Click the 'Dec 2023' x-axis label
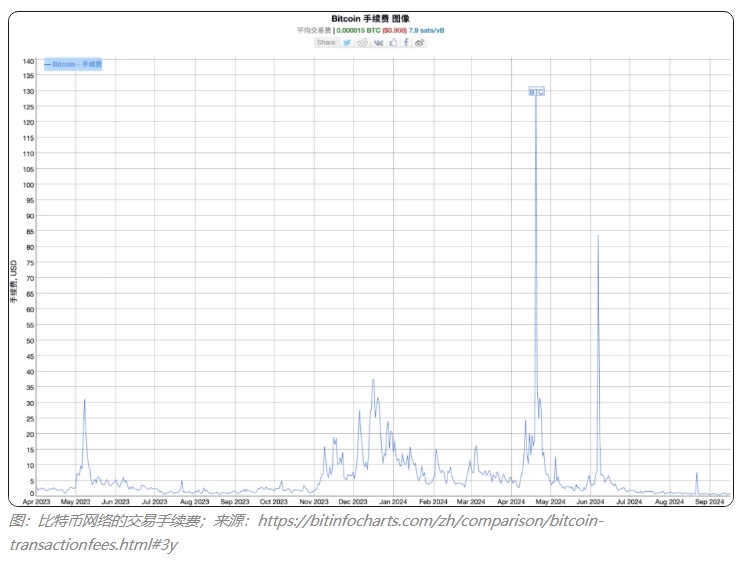The height and width of the screenshot is (561, 744). click(353, 501)
